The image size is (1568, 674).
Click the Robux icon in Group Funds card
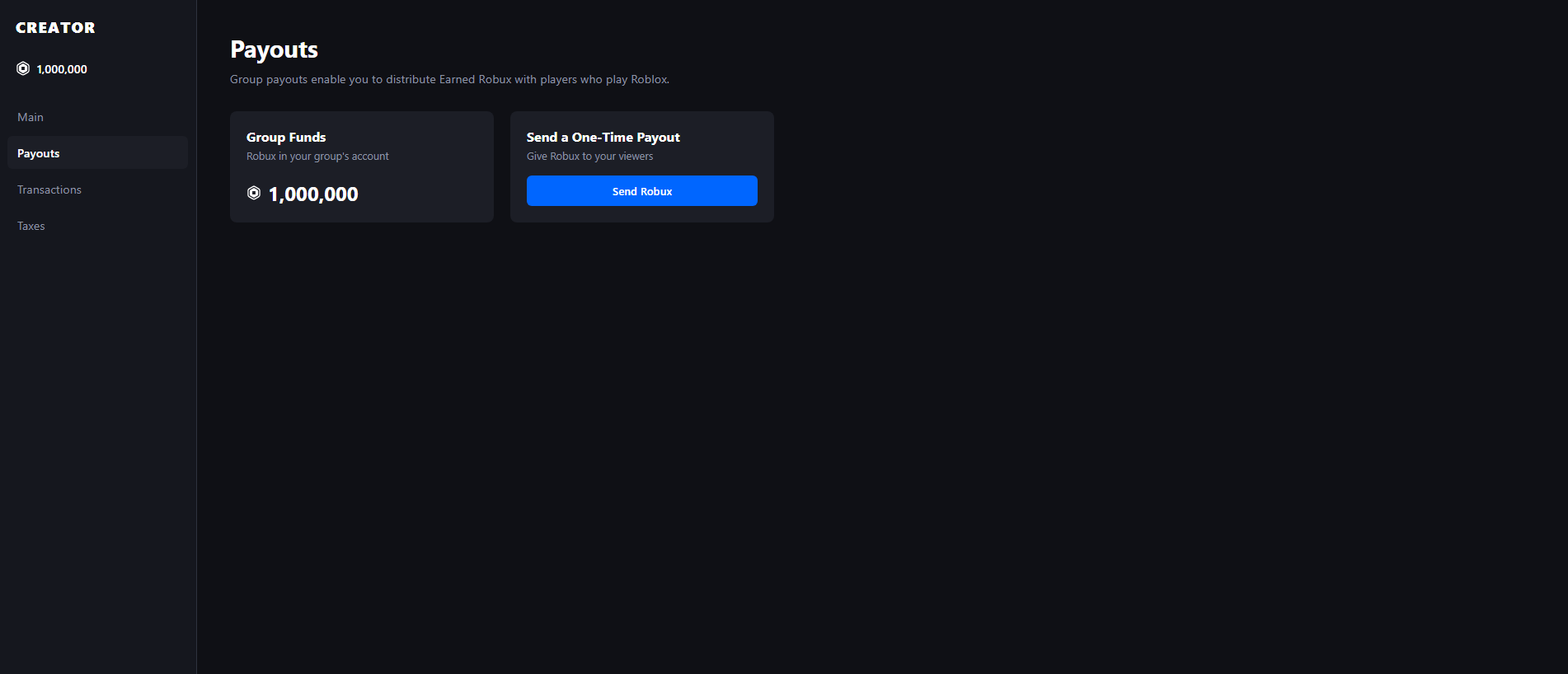(254, 193)
